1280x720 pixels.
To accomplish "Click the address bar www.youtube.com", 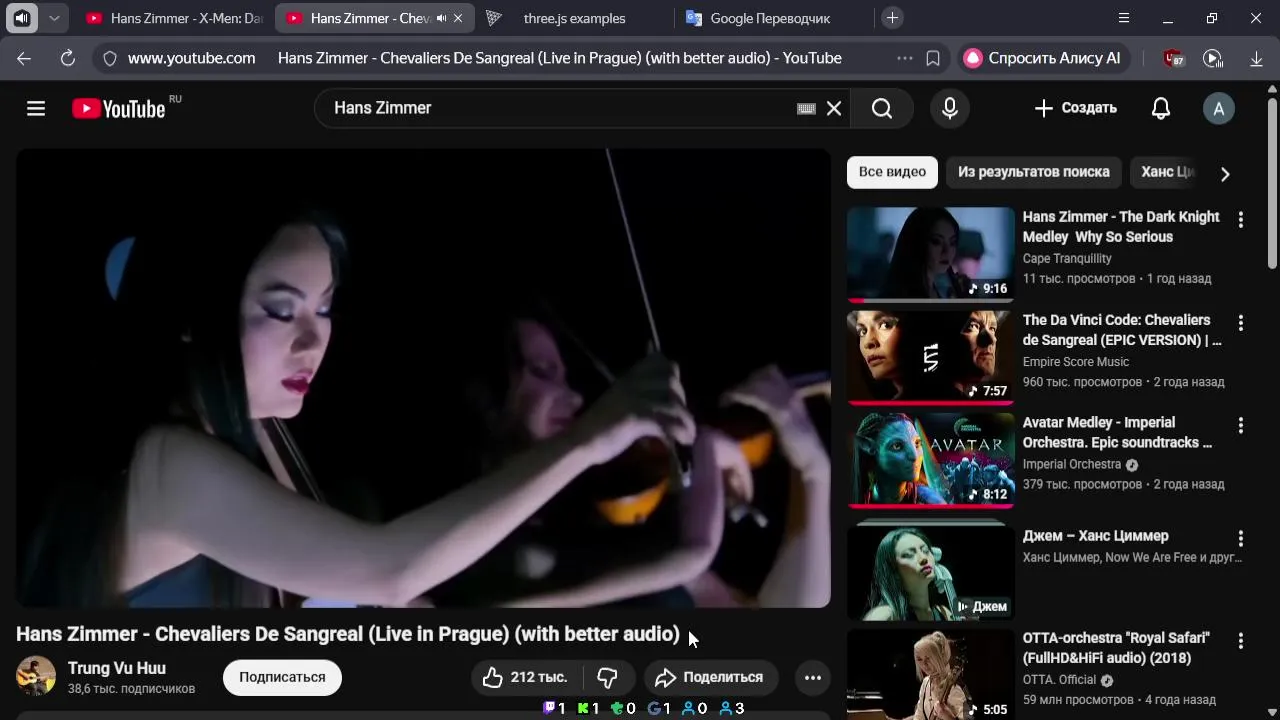I will click(x=191, y=58).
